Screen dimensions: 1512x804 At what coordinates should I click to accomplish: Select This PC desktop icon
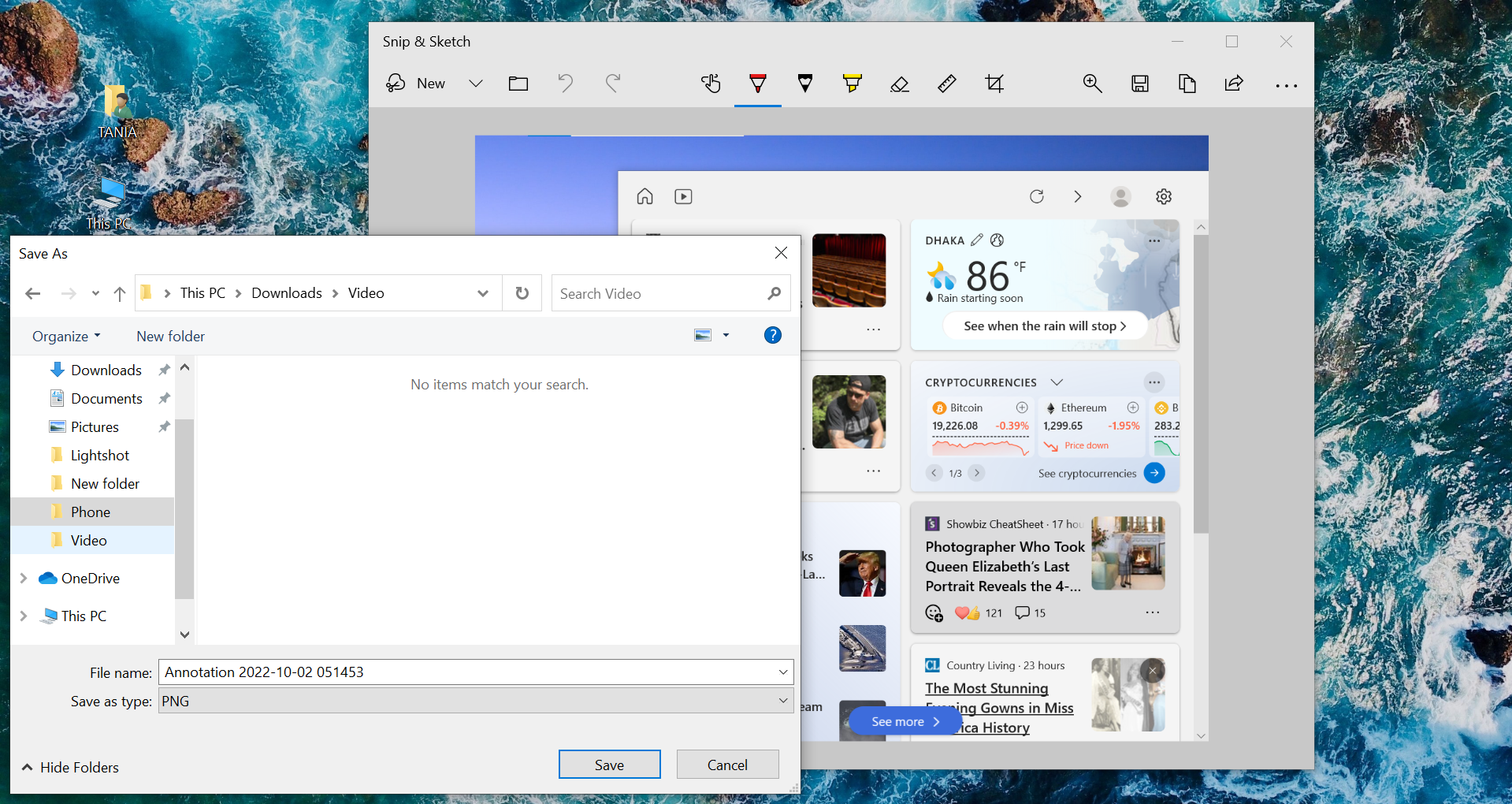pyautogui.click(x=109, y=203)
